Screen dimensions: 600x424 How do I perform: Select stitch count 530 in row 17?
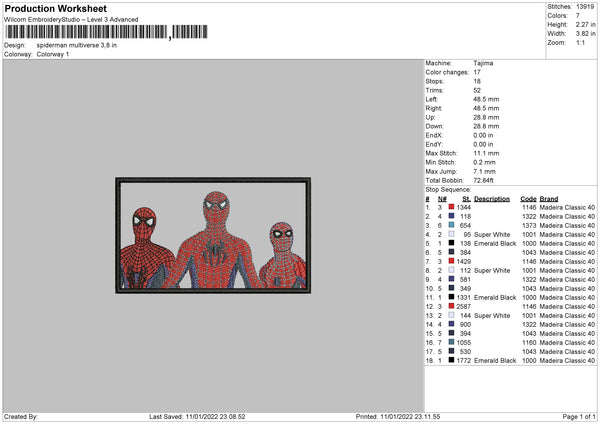(x=465, y=352)
